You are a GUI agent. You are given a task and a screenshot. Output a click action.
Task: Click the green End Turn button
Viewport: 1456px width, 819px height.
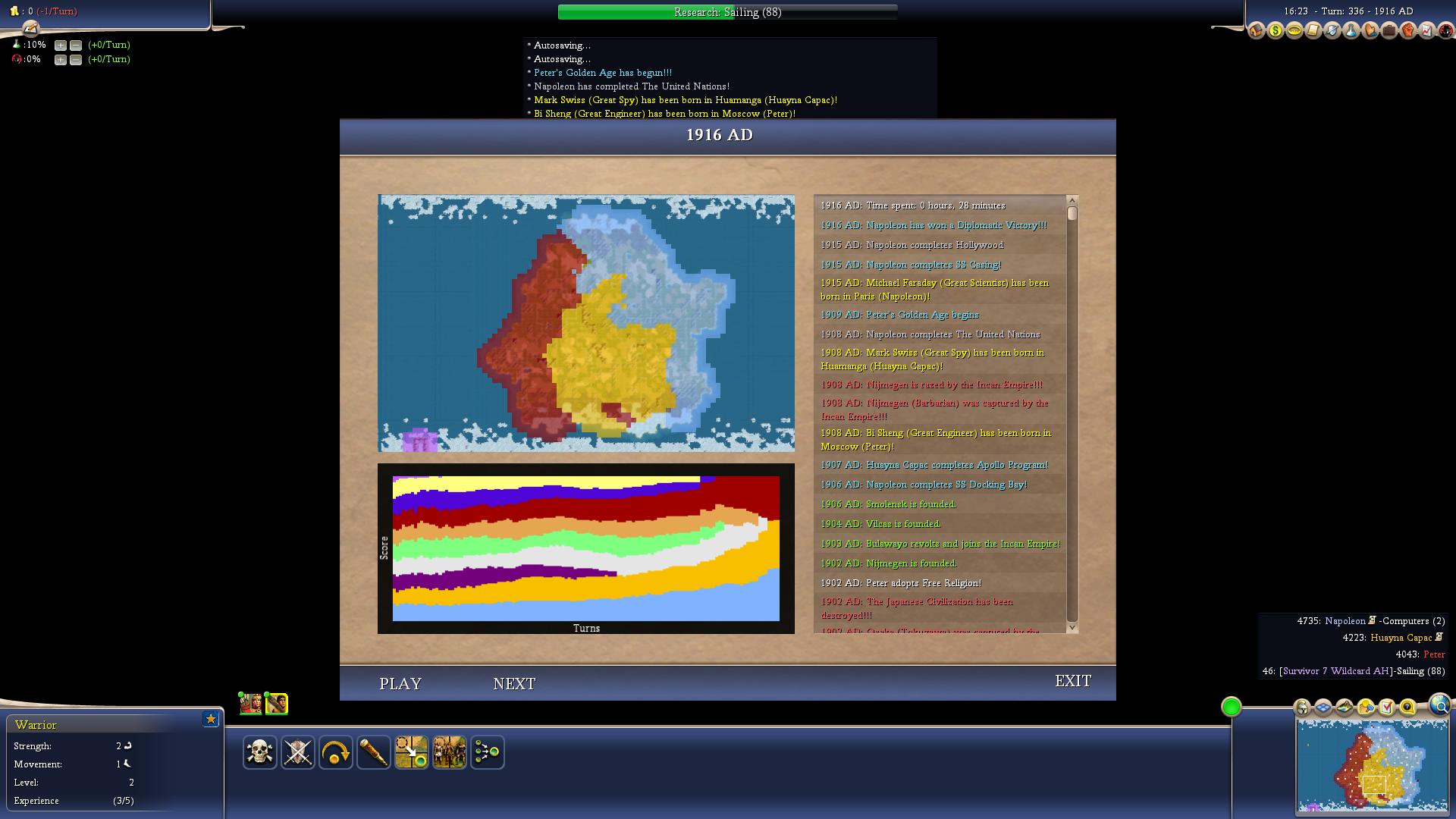1232,707
